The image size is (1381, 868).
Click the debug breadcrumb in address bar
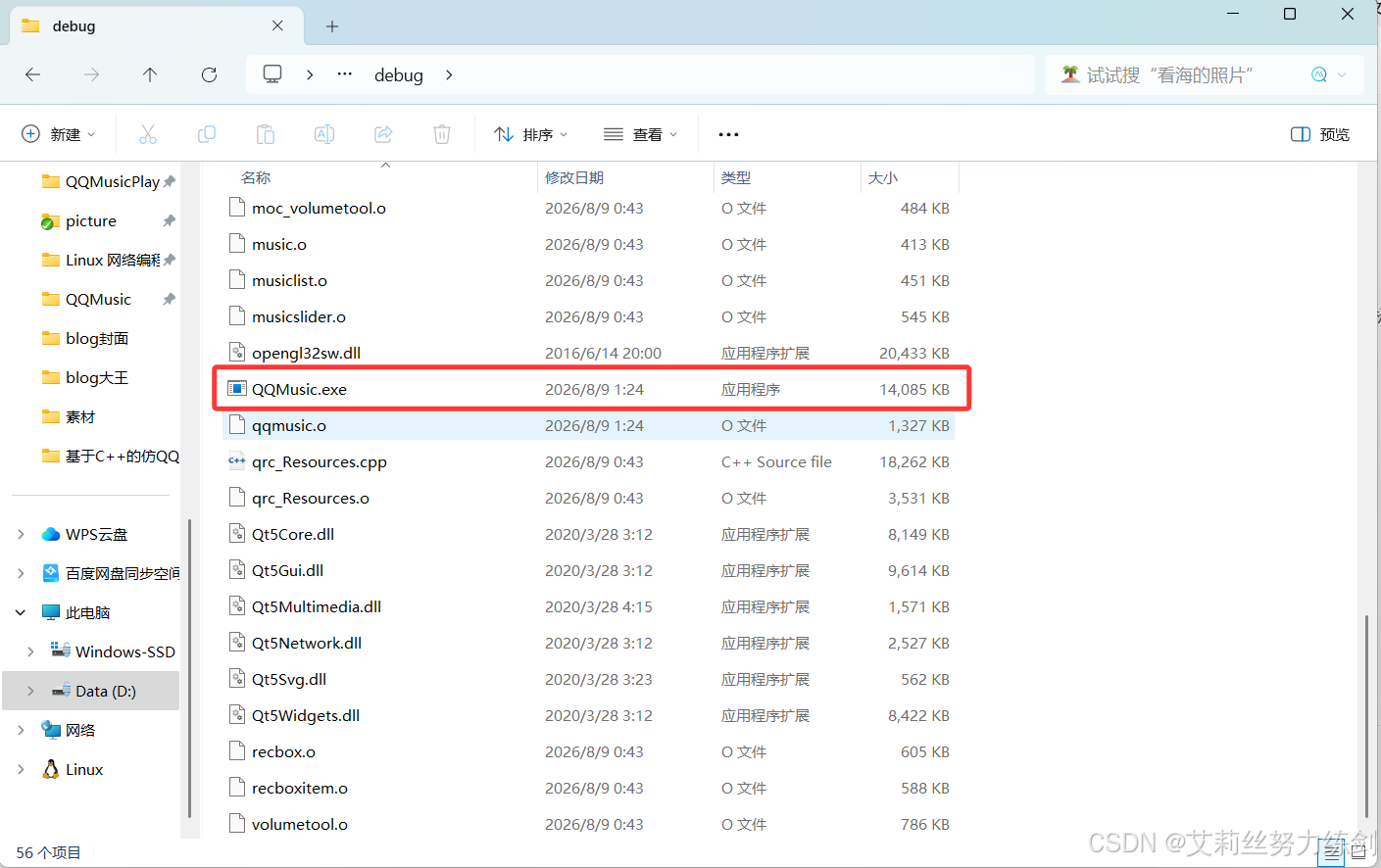[x=399, y=75]
